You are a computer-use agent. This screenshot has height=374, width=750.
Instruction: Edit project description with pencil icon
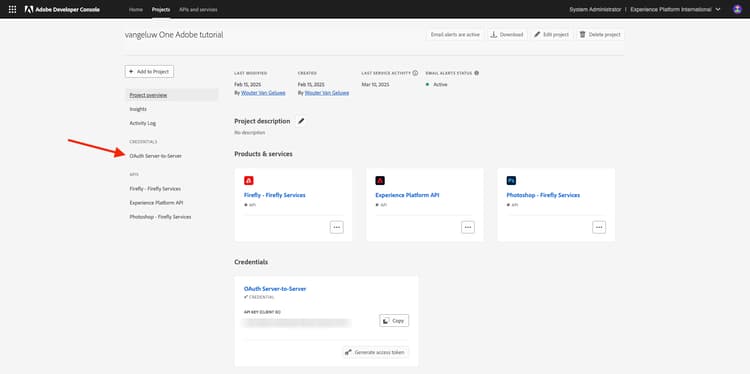(x=301, y=121)
